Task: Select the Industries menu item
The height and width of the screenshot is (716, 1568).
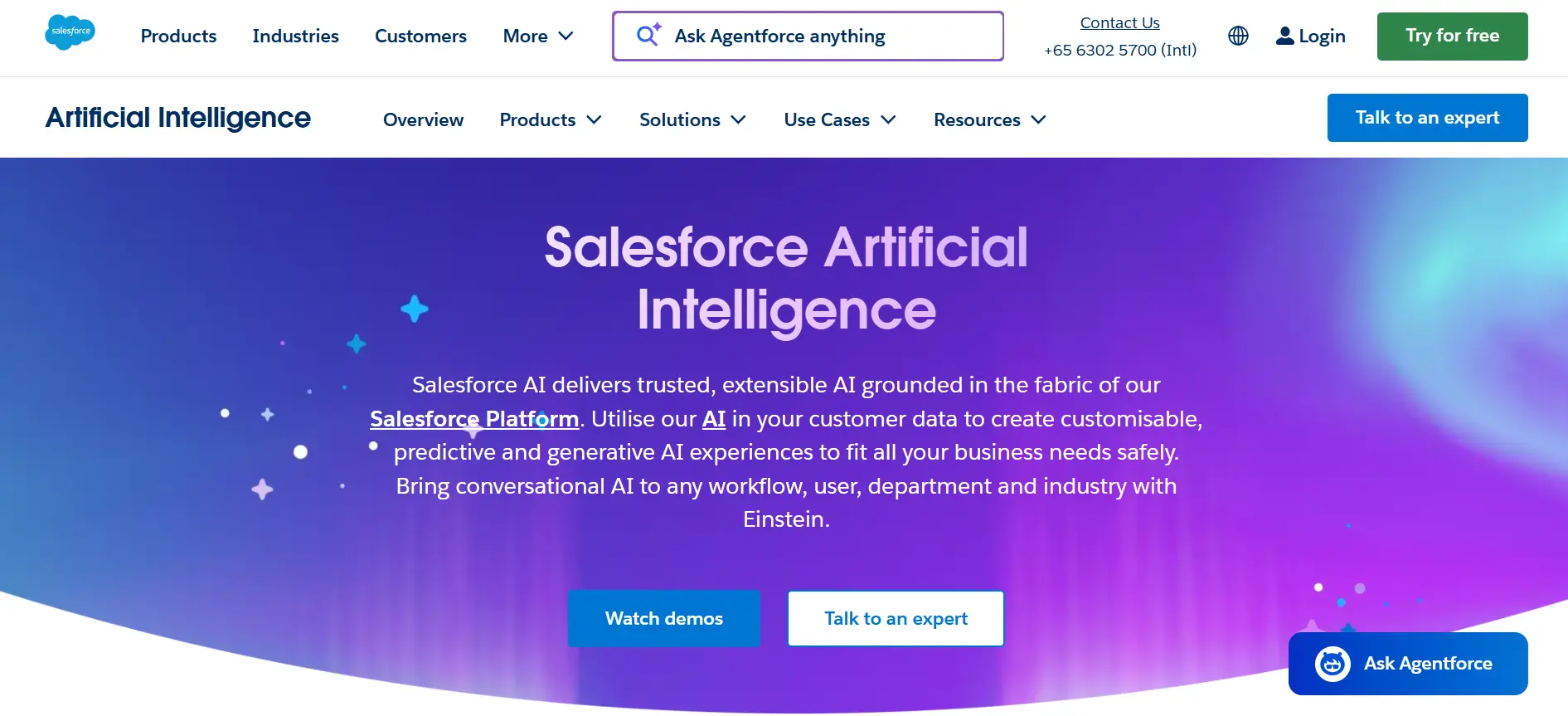Action: click(295, 36)
